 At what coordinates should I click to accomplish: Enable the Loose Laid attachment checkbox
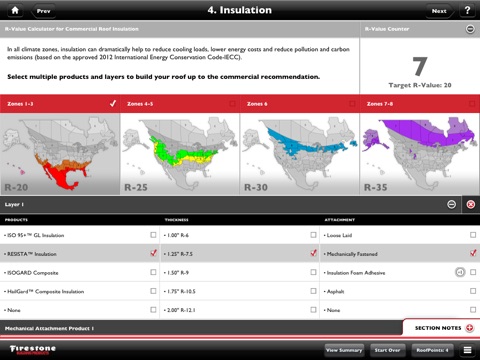click(473, 235)
